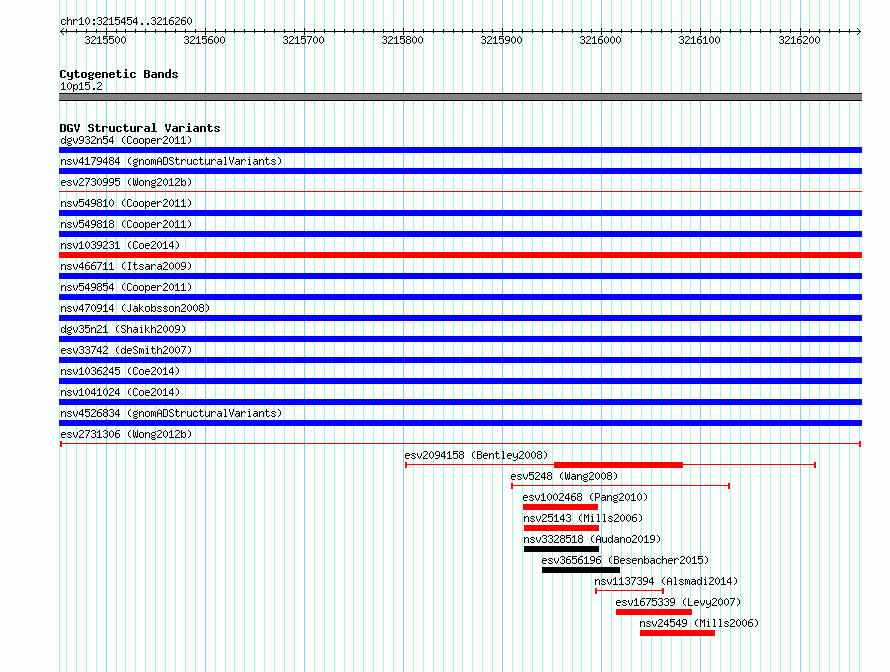Click the blue bar under nsv4526834
The width and height of the screenshot is (890, 672).
460,423
